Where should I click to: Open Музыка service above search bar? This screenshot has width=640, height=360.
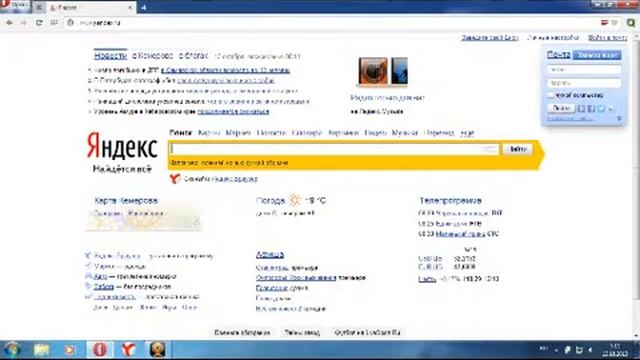[405, 133]
